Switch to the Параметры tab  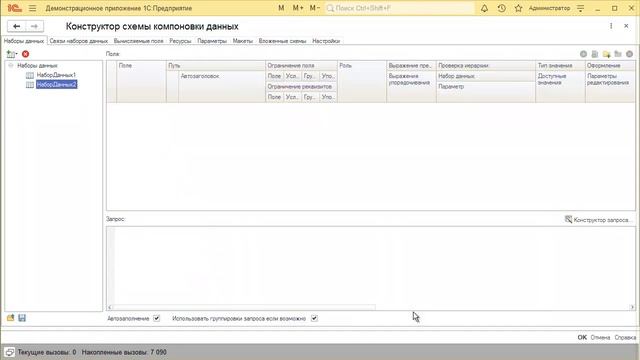212,41
